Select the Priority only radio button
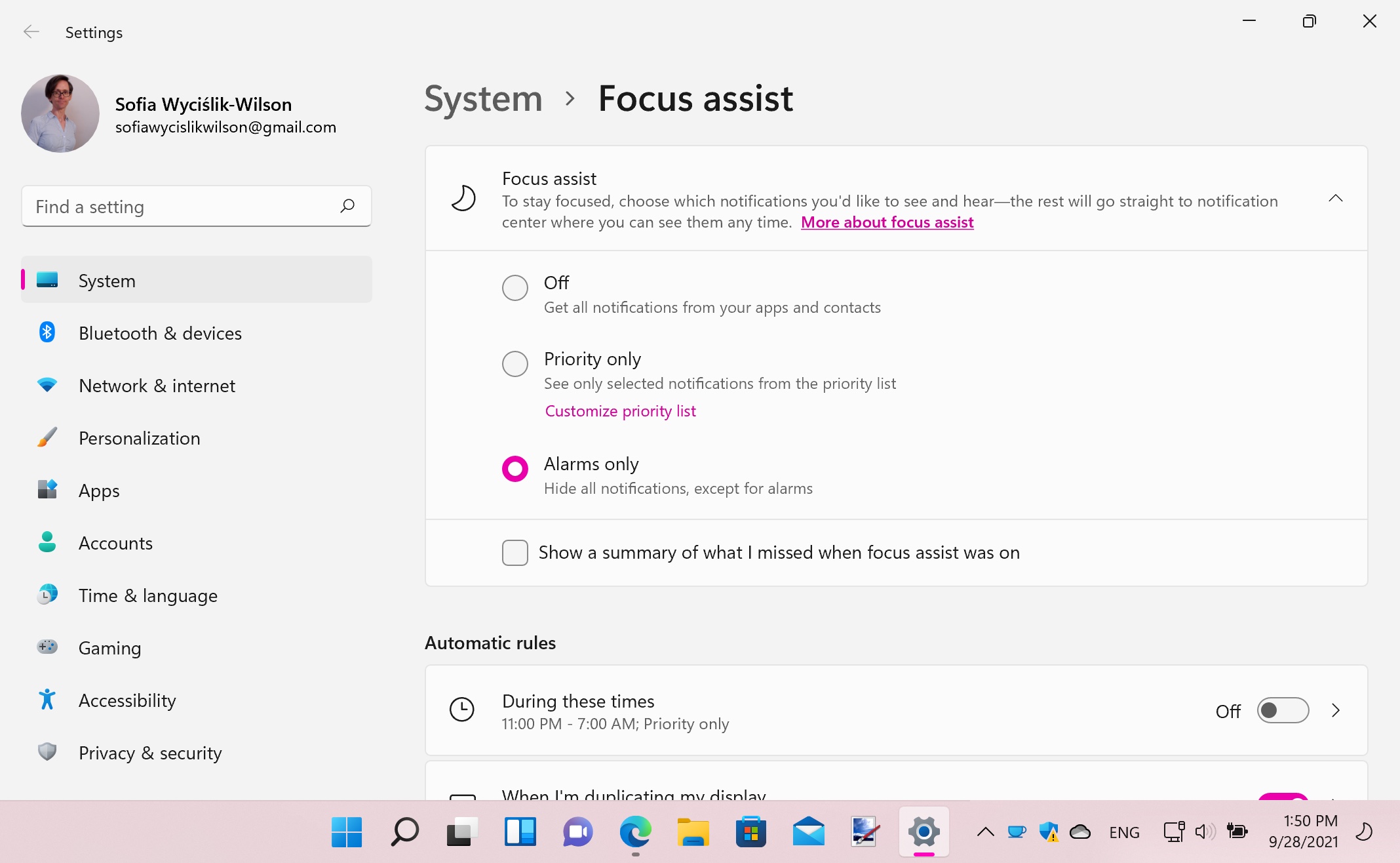The height and width of the screenshot is (863, 1400). [x=515, y=363]
